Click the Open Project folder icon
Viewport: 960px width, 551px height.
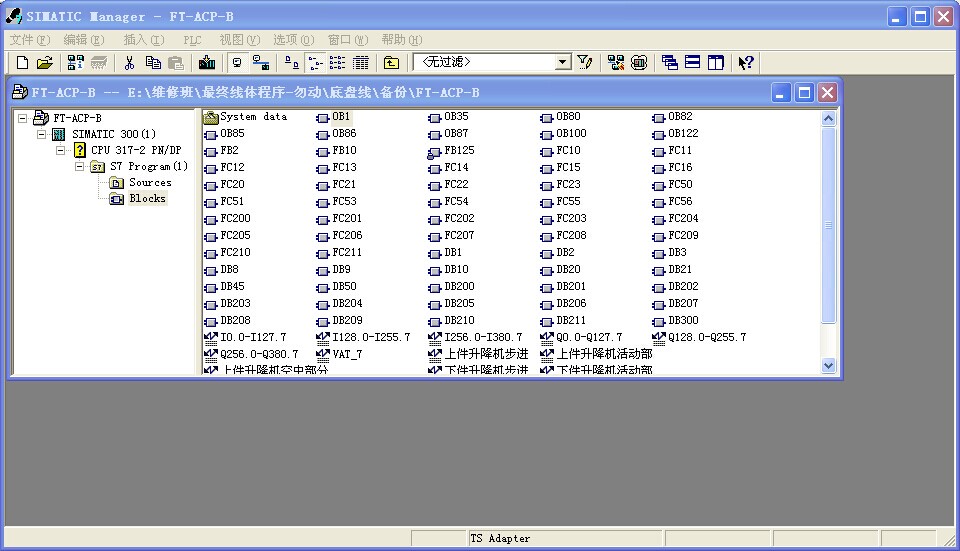pyautogui.click(x=45, y=62)
